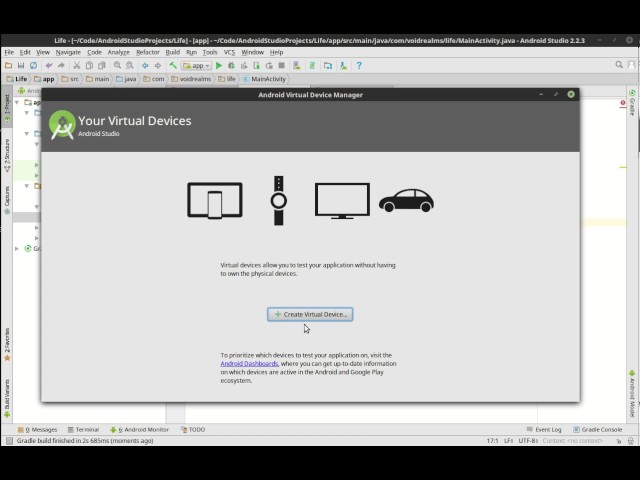The image size is (640, 480).
Task: Click the Stop square icon
Action: 282,65
